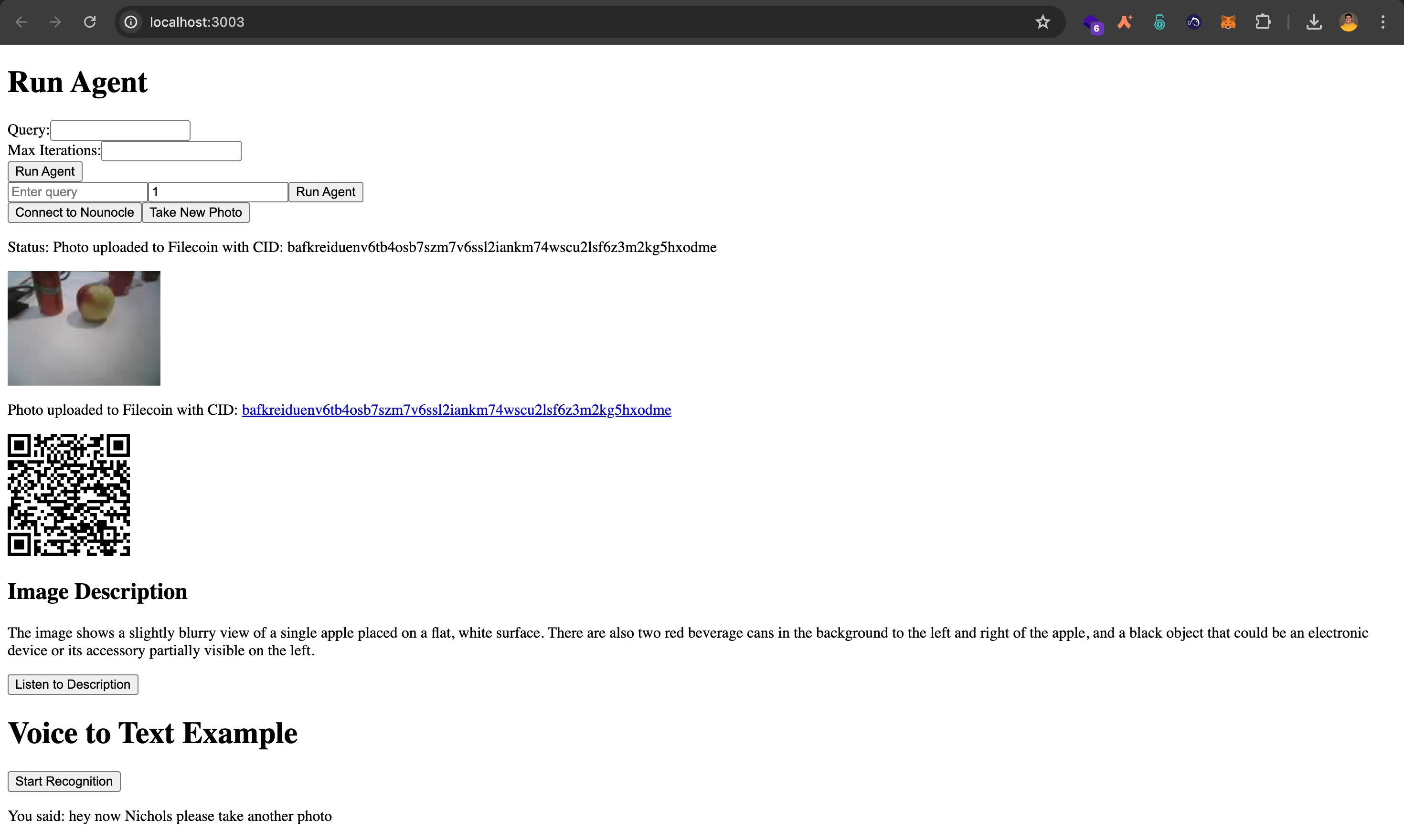This screenshot has height=840, width=1404.
Task: Click into the Query text field
Action: (x=120, y=130)
